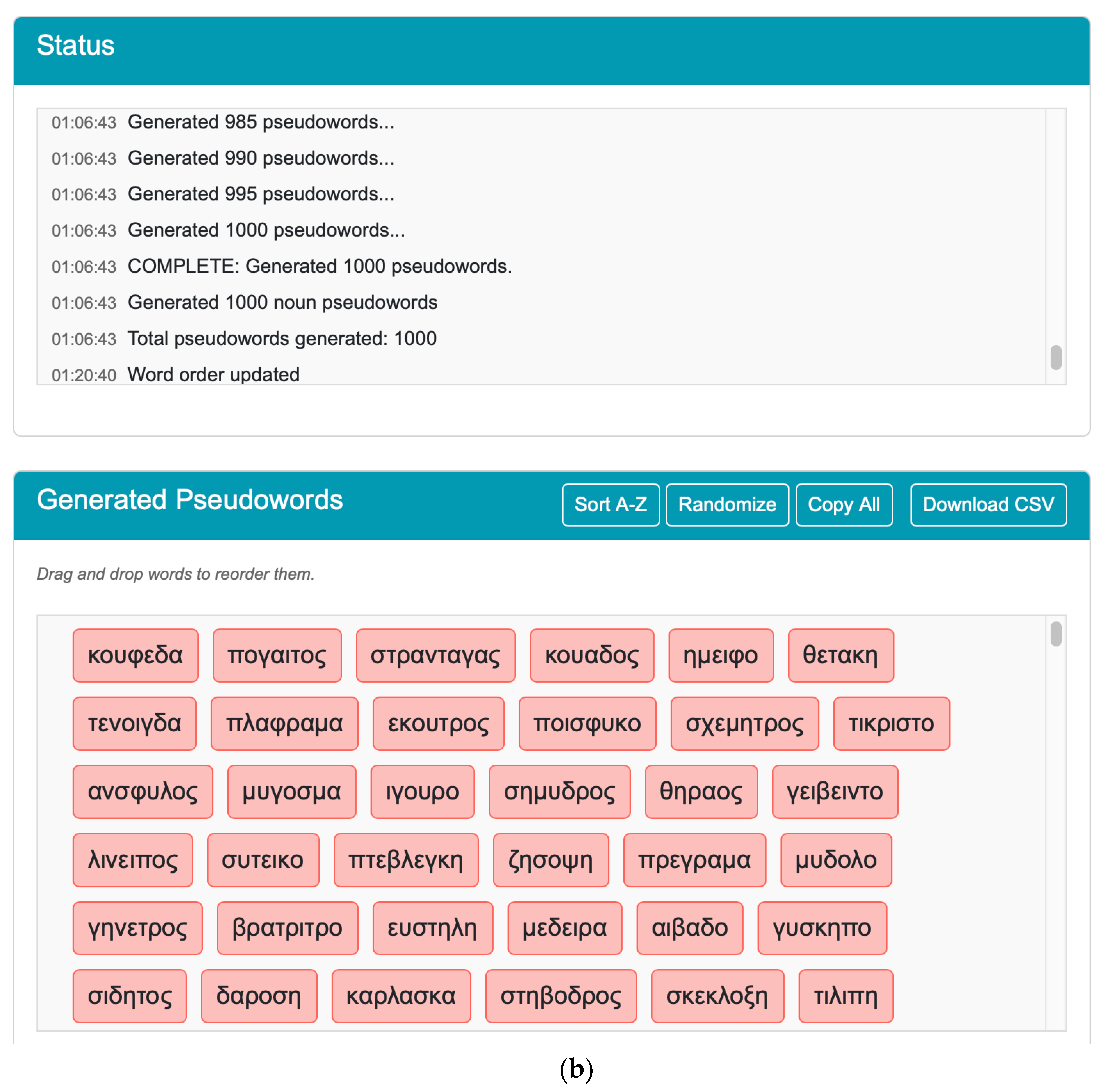Click the pseudoword θετακη
The width and height of the screenshot is (1112, 1092).
pyautogui.click(x=840, y=655)
